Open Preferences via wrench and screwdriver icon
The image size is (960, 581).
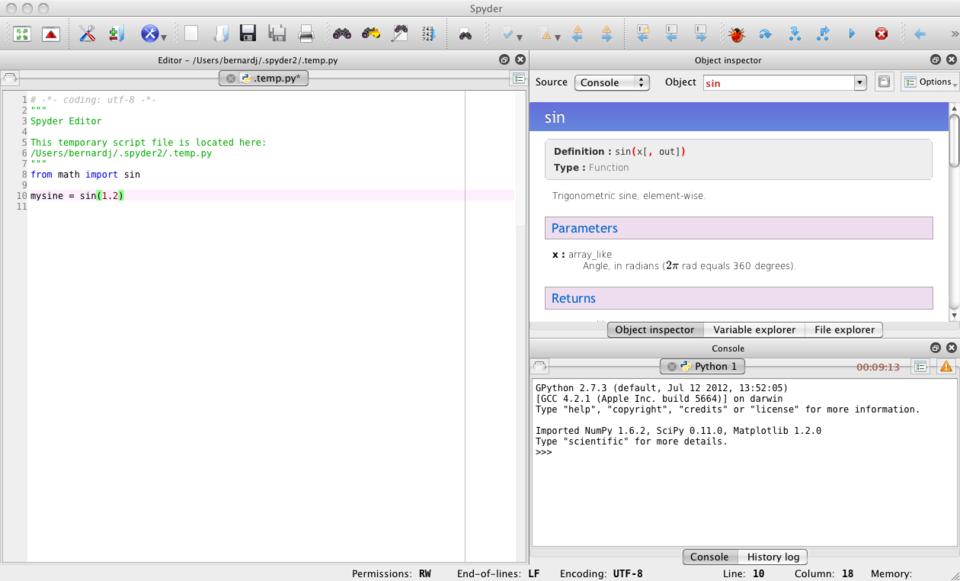tap(88, 34)
